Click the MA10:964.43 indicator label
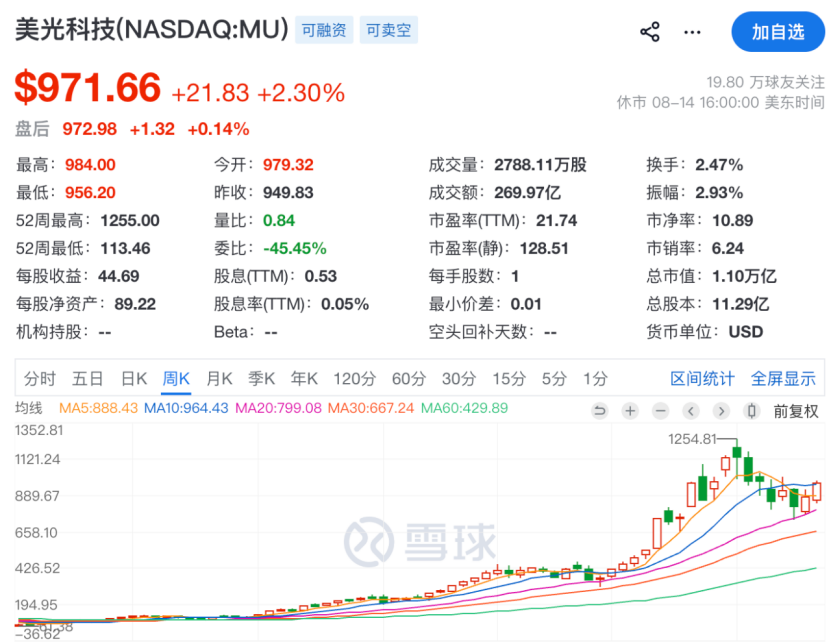This screenshot has width=831, height=642. 186,408
